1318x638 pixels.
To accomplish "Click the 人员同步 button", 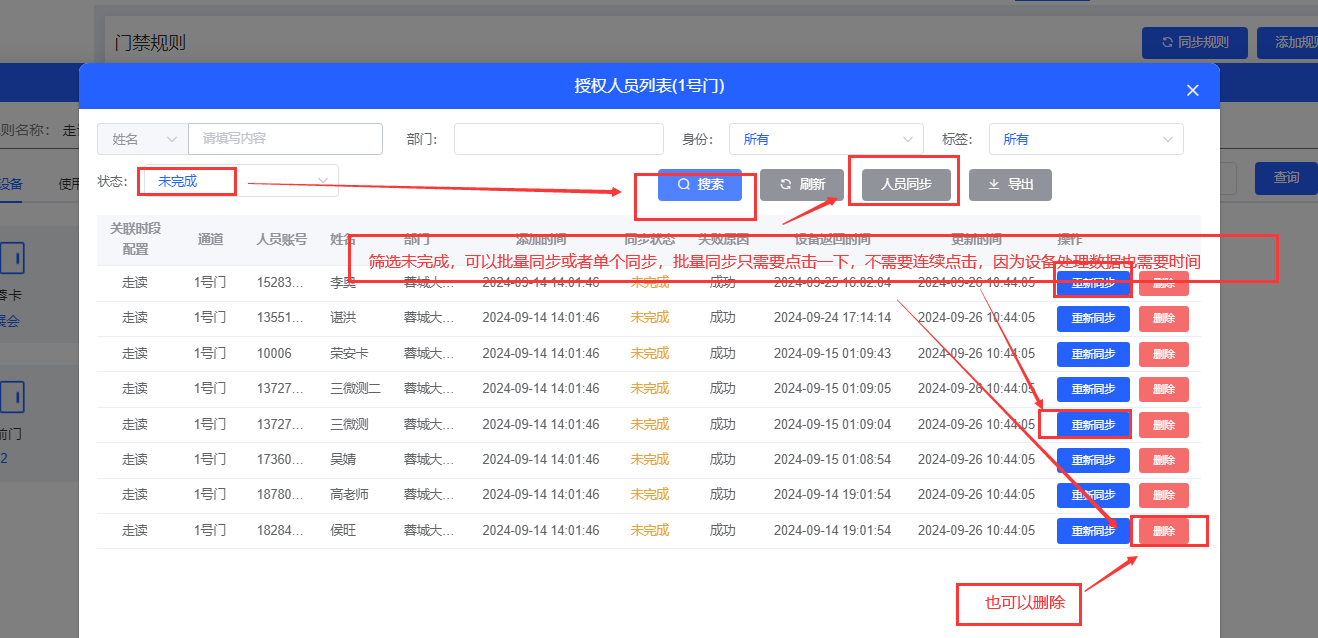I will pyautogui.click(x=906, y=185).
